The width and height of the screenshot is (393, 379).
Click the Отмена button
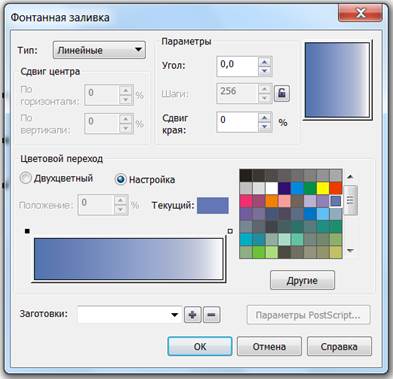[269, 347]
